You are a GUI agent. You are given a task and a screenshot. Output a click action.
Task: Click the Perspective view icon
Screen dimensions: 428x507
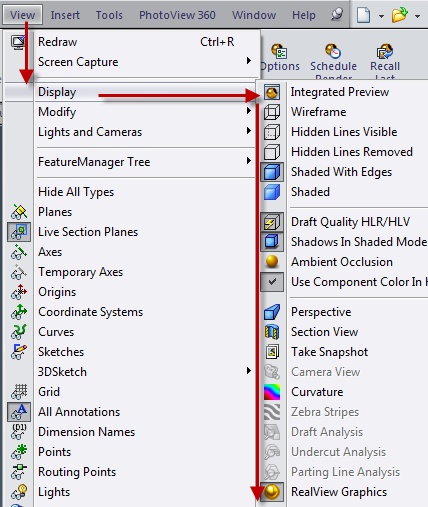pyautogui.click(x=272, y=312)
